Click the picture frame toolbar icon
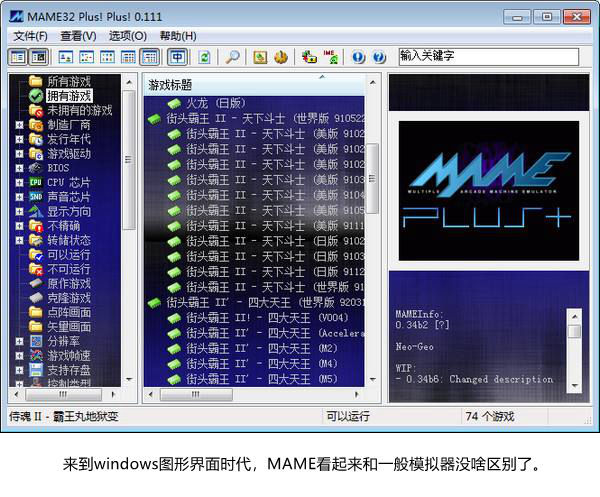600x497 pixels. [260, 57]
